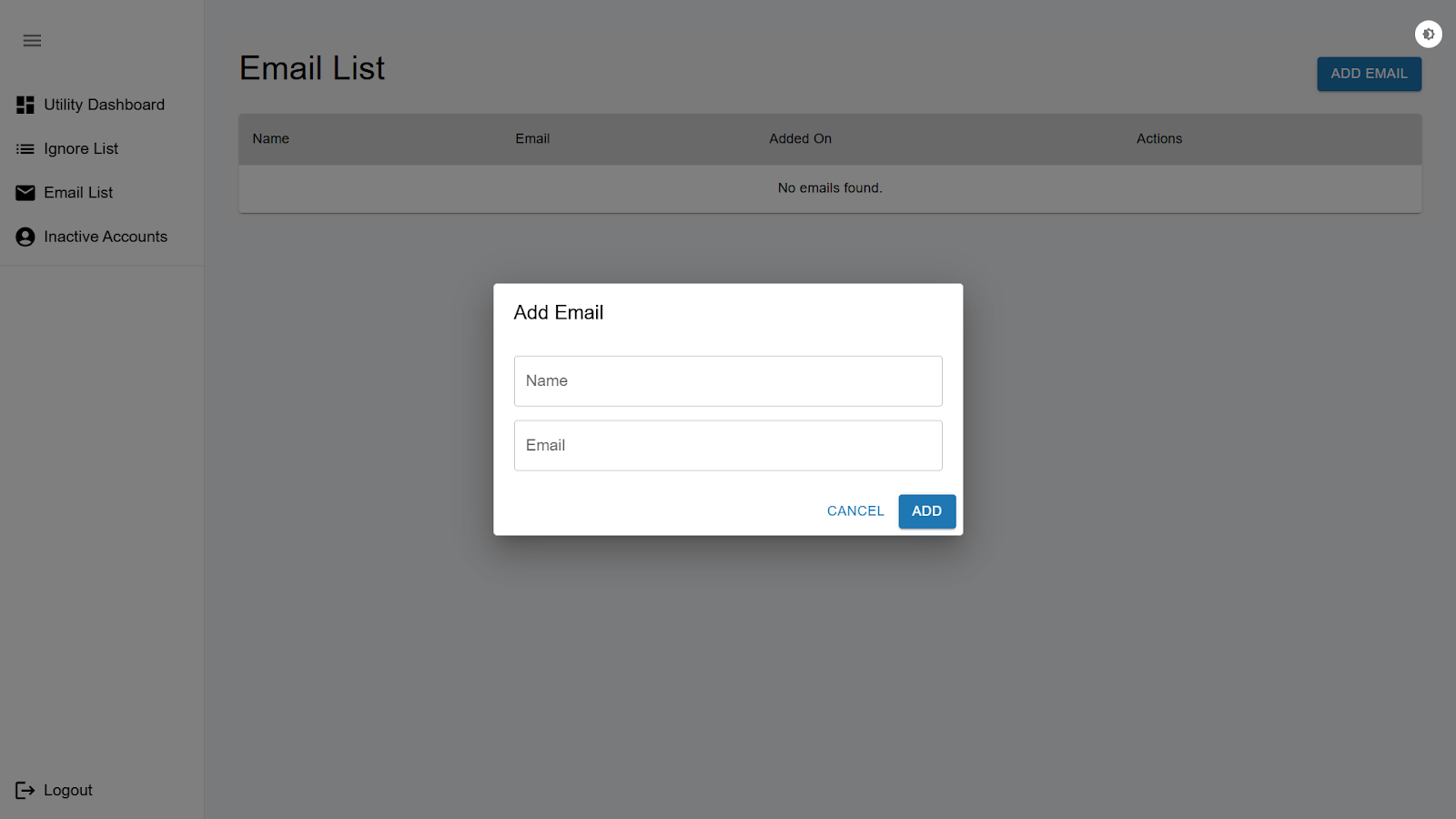Viewport: 1456px width, 819px height.
Task: Open Utility Dashboard from sidebar
Action: (x=105, y=105)
